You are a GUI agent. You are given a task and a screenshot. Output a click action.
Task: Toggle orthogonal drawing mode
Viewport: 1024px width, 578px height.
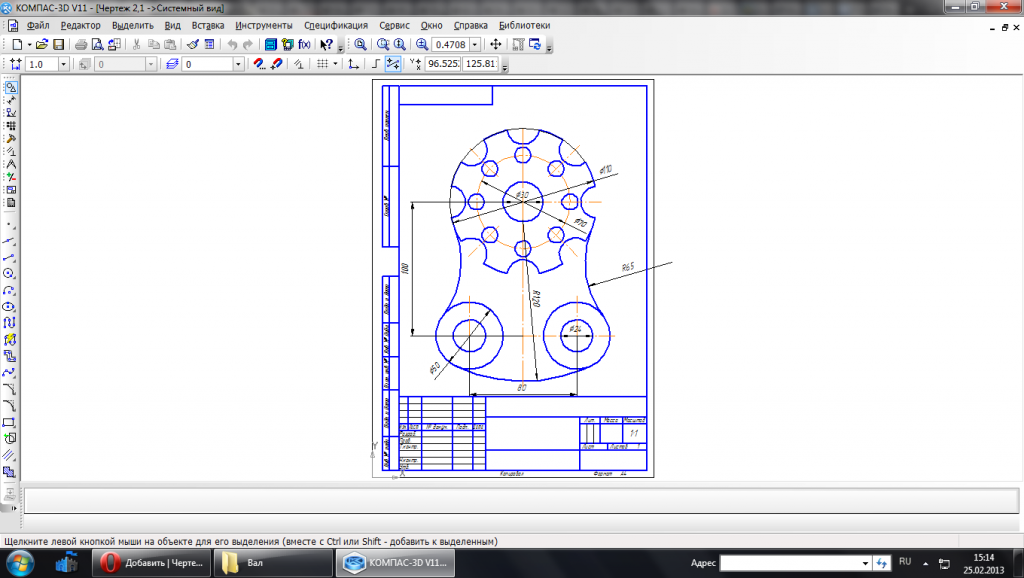click(x=376, y=64)
